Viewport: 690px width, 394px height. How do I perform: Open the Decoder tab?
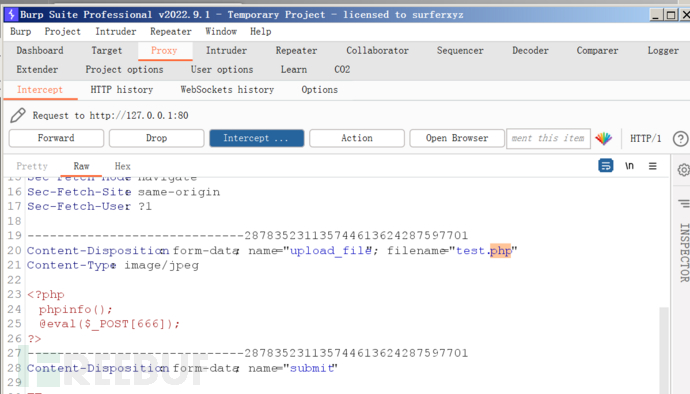click(530, 51)
